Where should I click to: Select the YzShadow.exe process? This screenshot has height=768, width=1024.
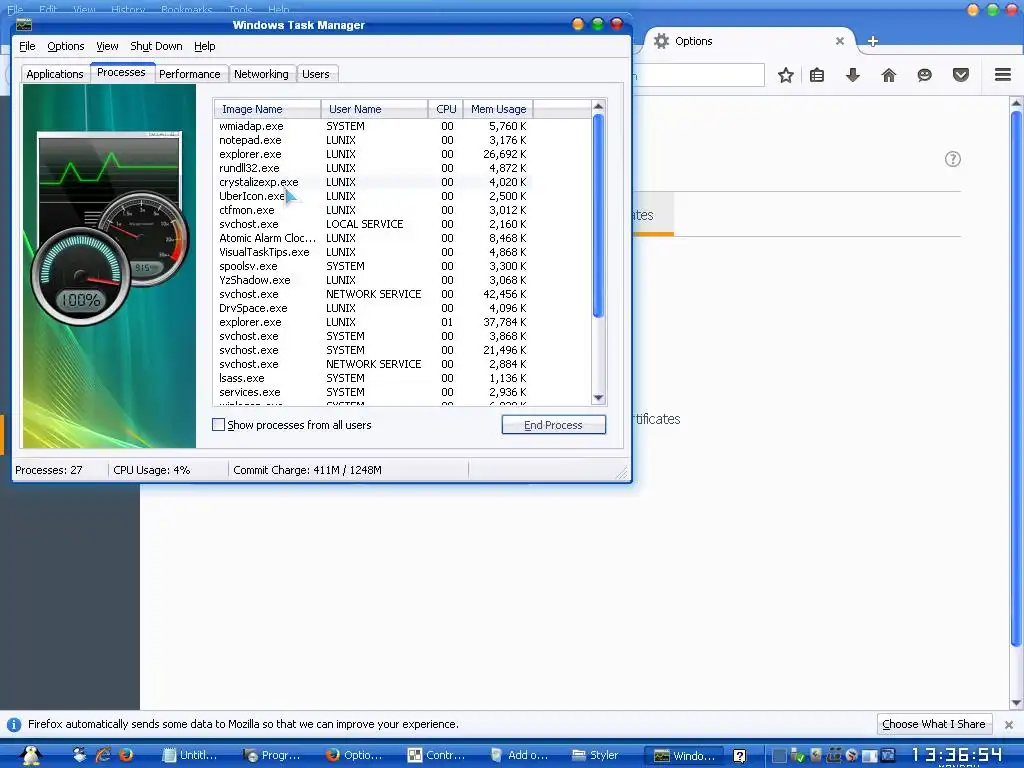[372, 280]
